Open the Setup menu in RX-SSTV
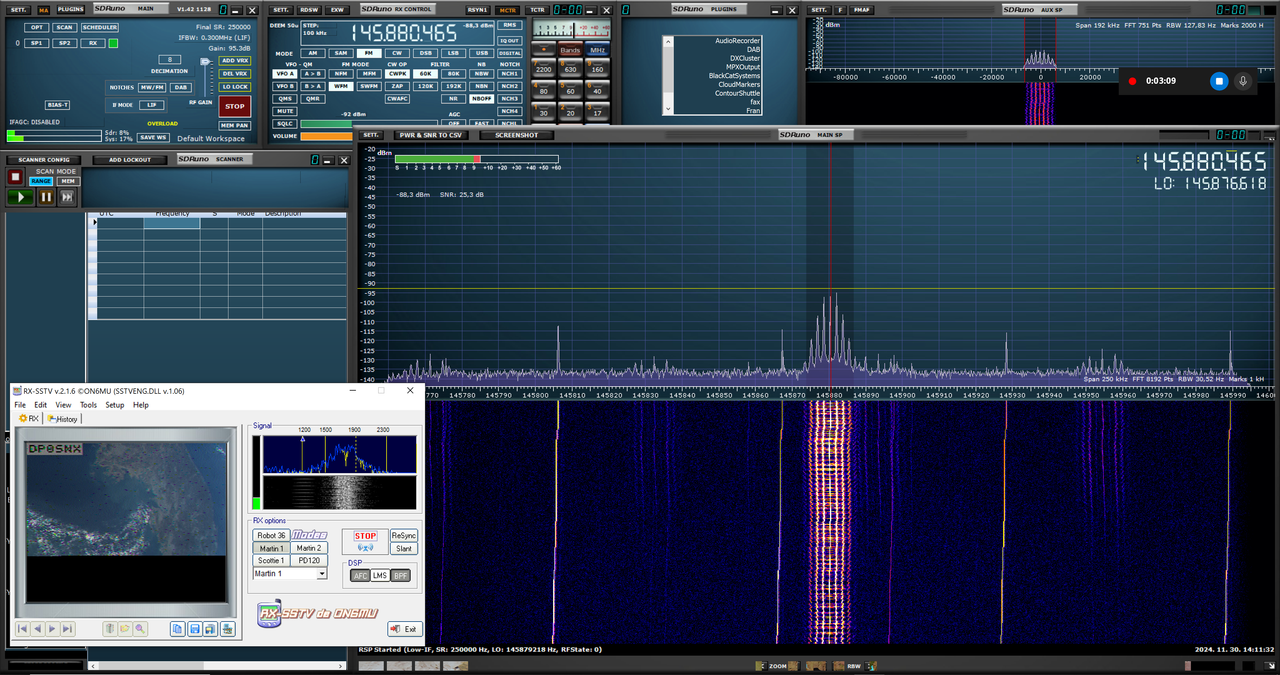This screenshot has height=675, width=1280. [115, 405]
